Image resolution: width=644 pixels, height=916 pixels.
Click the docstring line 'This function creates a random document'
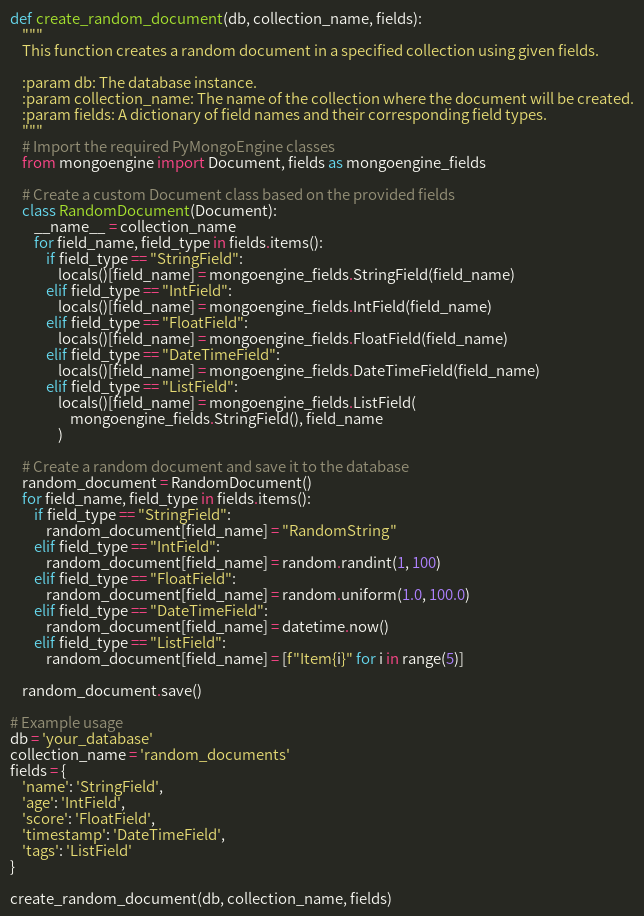[310, 51]
